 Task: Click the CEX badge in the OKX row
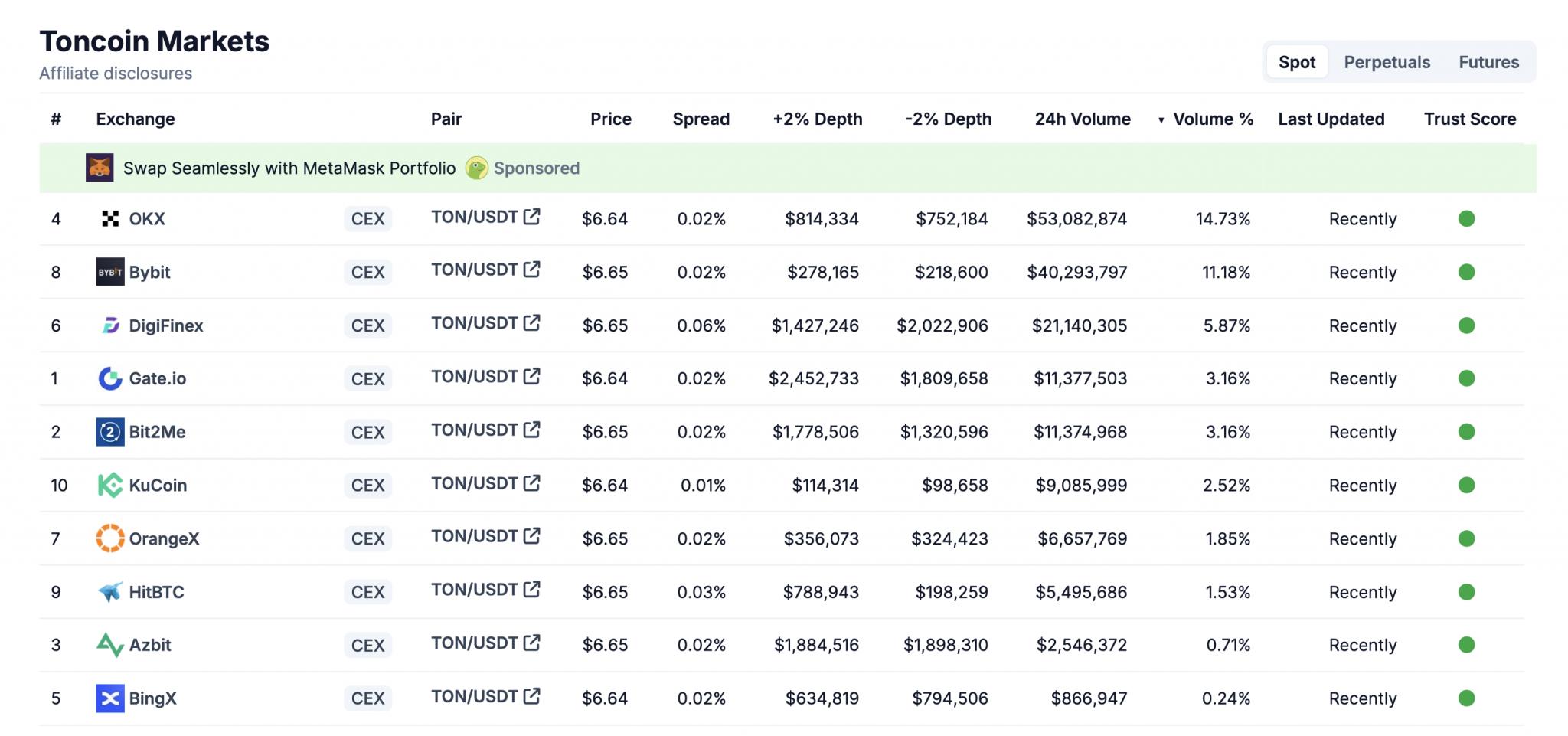[x=367, y=219]
